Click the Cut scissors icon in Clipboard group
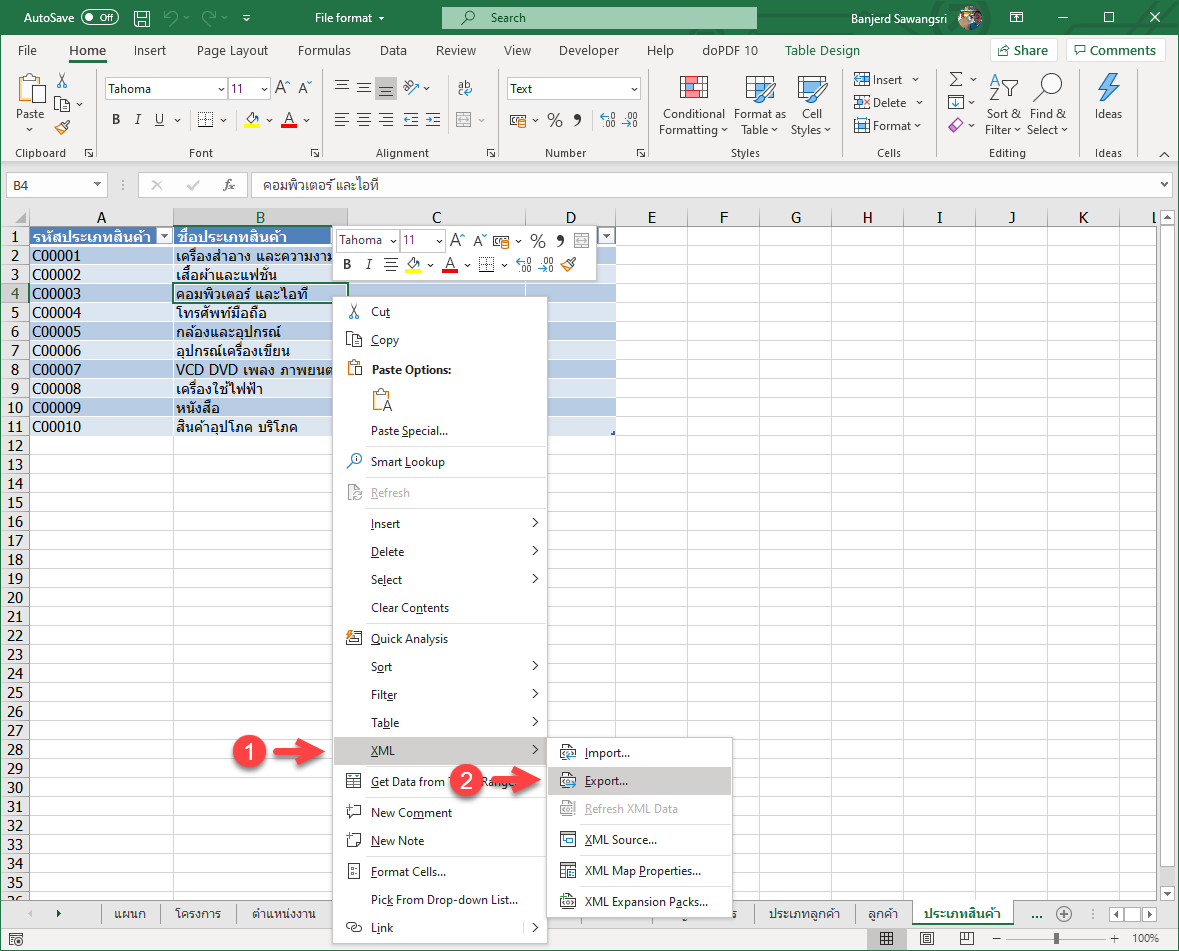The width and height of the screenshot is (1179, 951). [x=62, y=80]
